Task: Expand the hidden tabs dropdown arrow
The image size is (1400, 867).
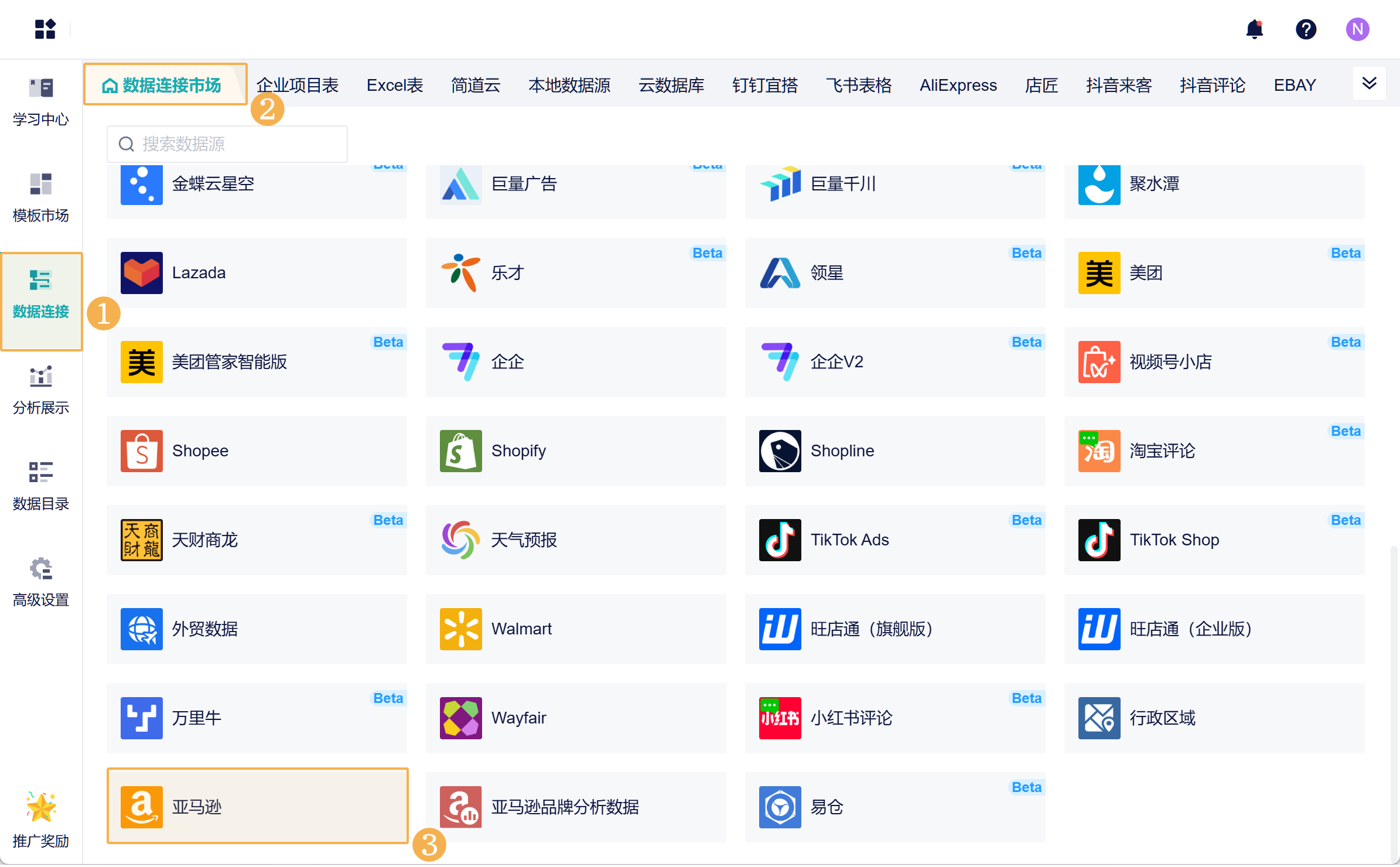Action: coord(1370,83)
